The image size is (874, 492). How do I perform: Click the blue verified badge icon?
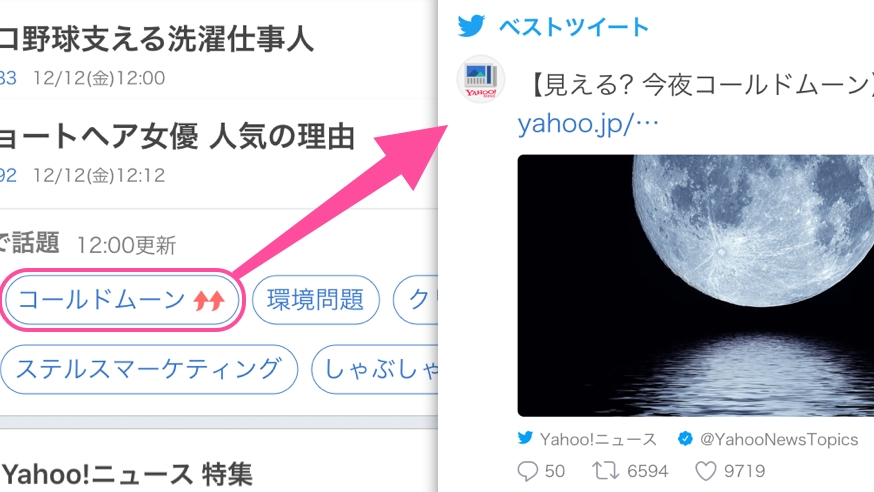point(685,439)
